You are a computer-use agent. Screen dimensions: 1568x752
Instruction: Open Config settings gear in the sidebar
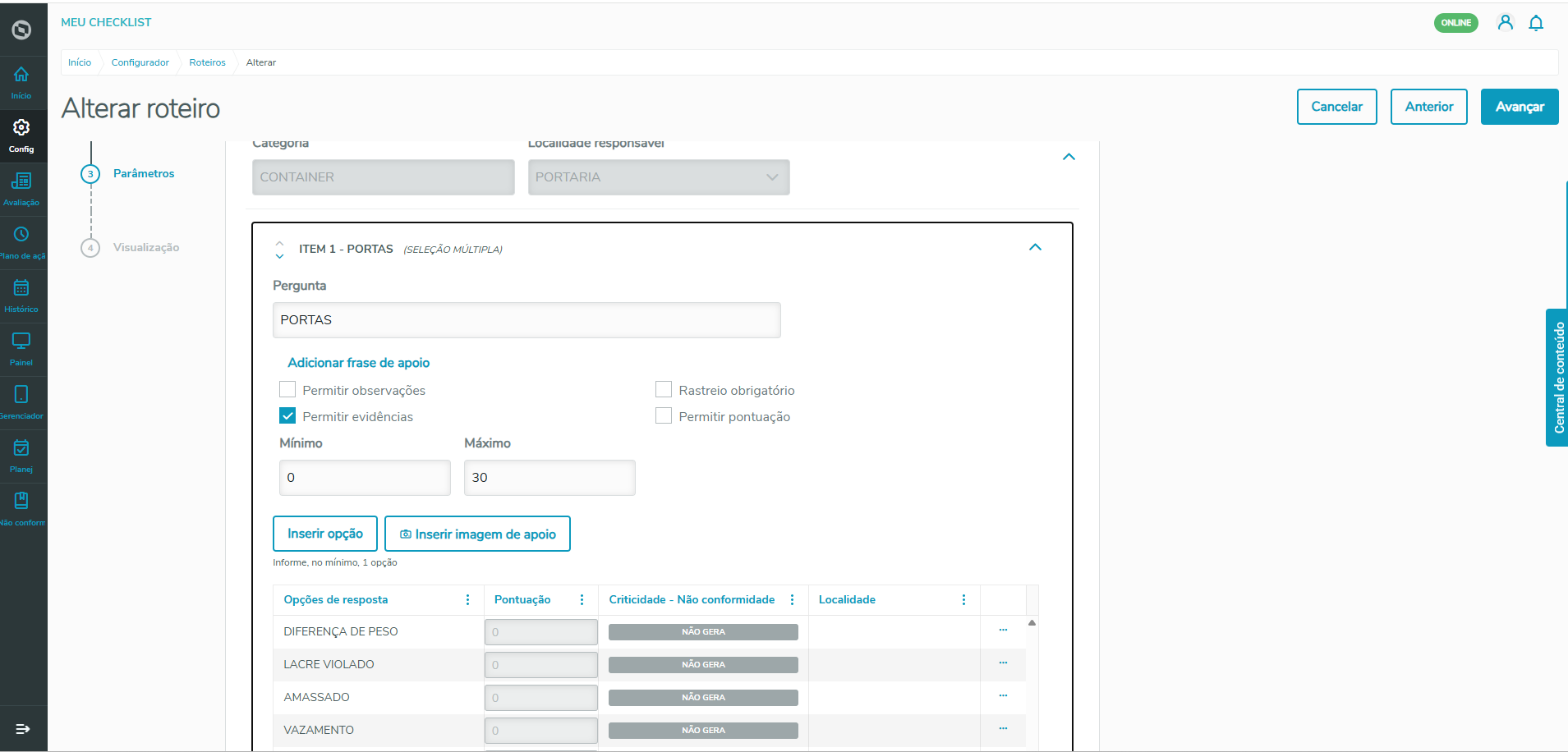(x=21, y=135)
